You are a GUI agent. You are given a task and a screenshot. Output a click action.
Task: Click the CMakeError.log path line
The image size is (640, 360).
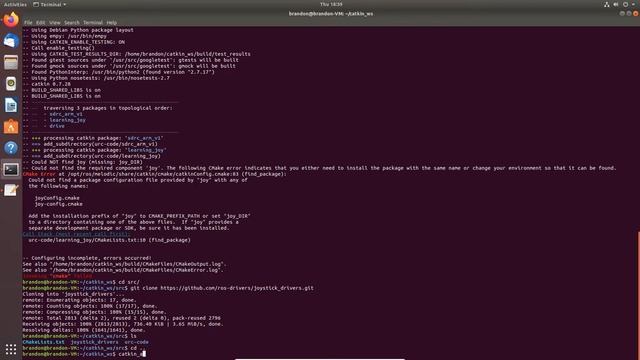coord(123,270)
